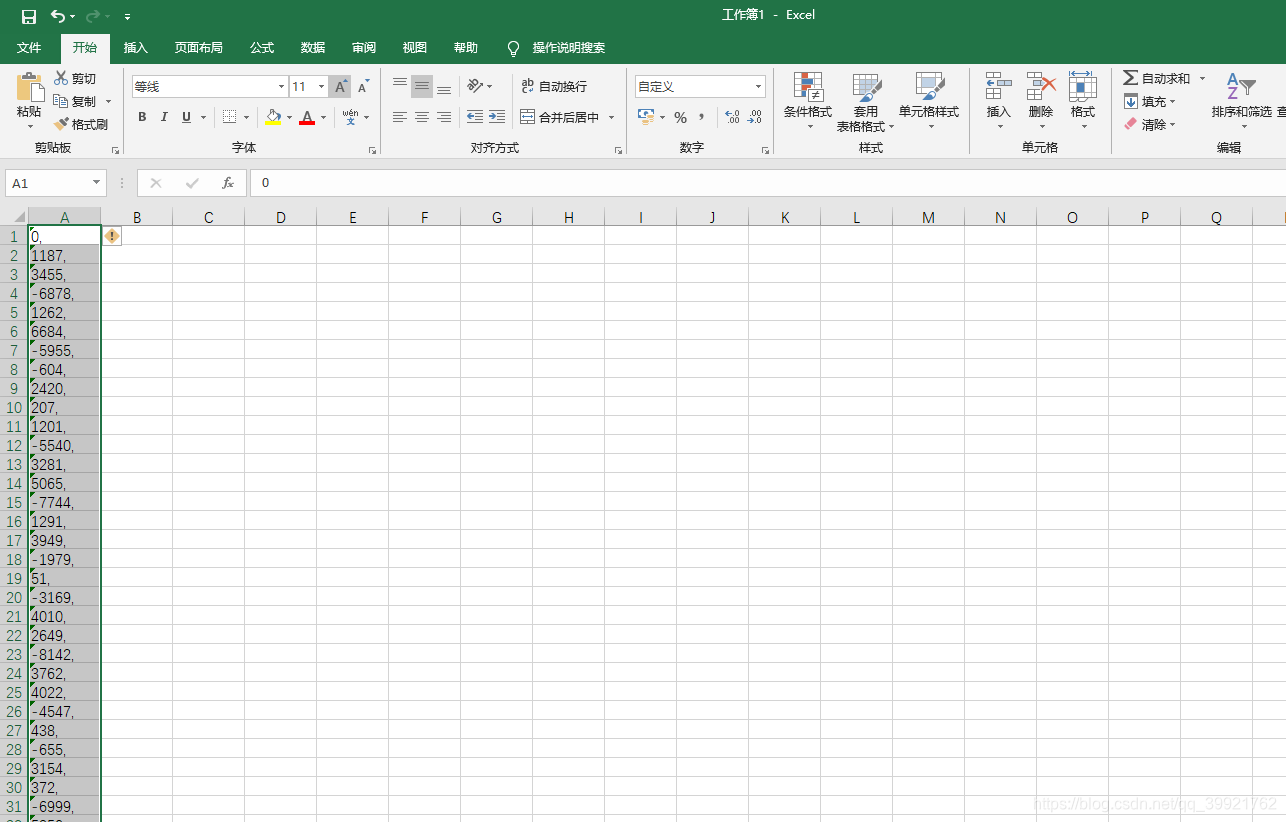Click the text orientation icon
Screen dimensions: 1286x822
(x=475, y=87)
